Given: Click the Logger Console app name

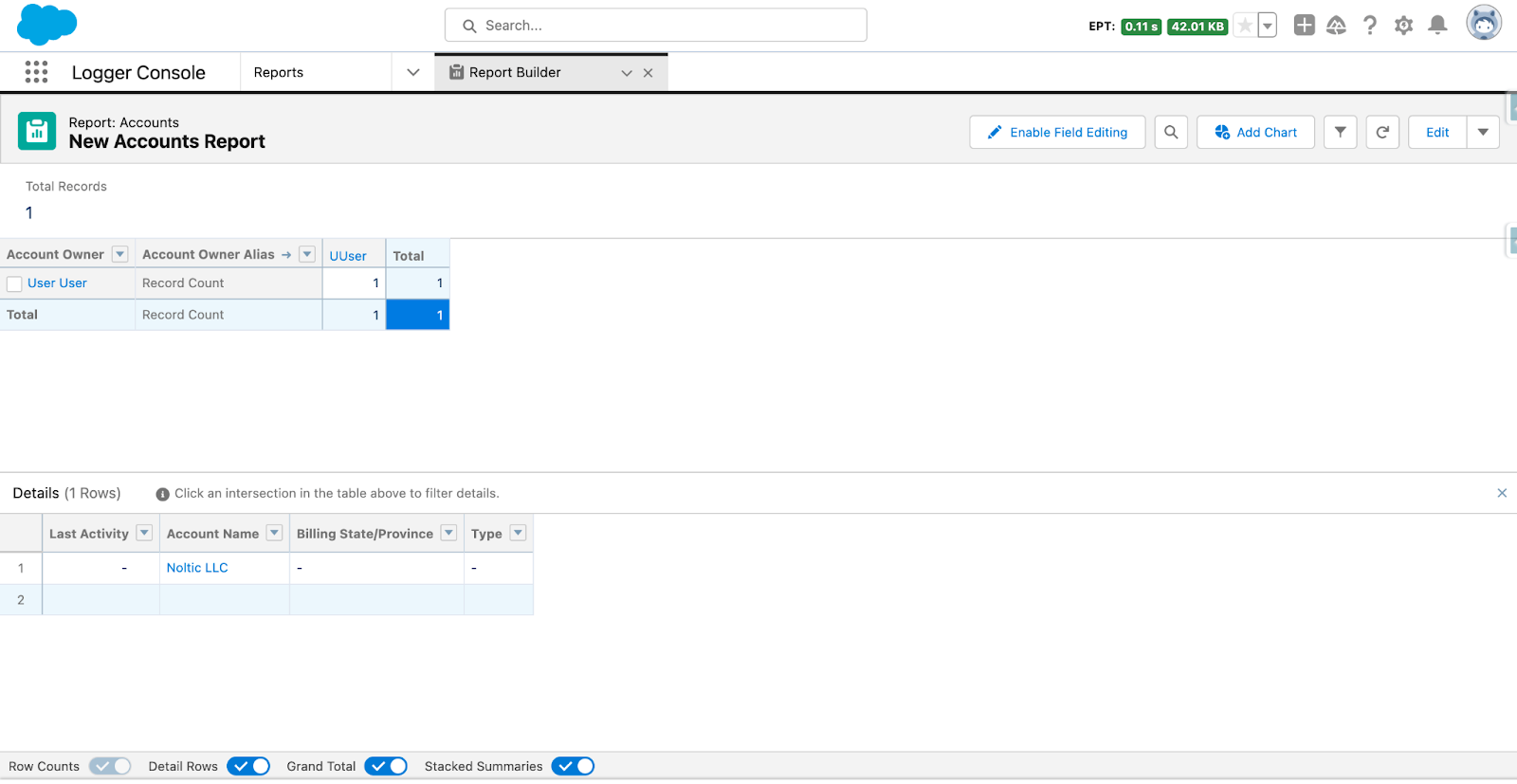Looking at the screenshot, I should pyautogui.click(x=138, y=73).
